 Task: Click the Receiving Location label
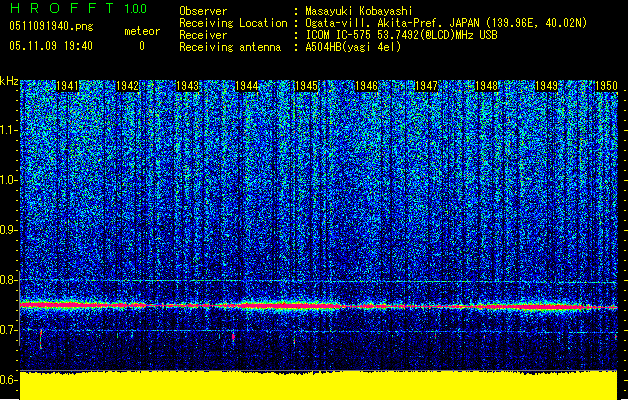(233, 23)
